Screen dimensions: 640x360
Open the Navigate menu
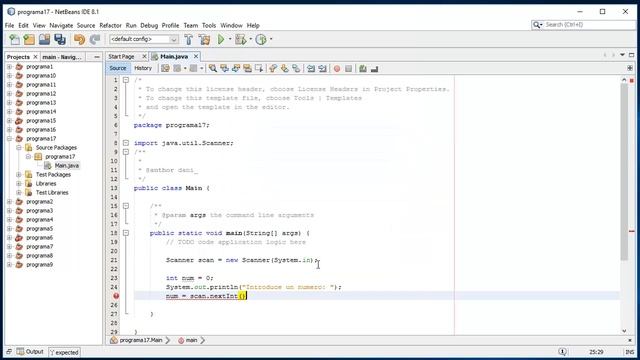tap(61, 25)
